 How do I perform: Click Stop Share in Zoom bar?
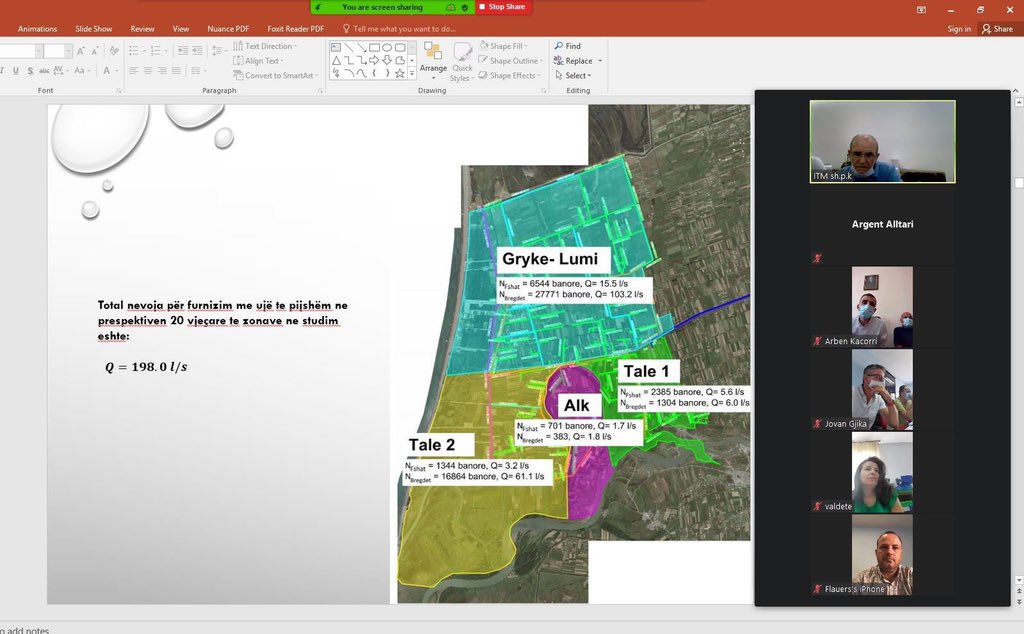(x=502, y=7)
